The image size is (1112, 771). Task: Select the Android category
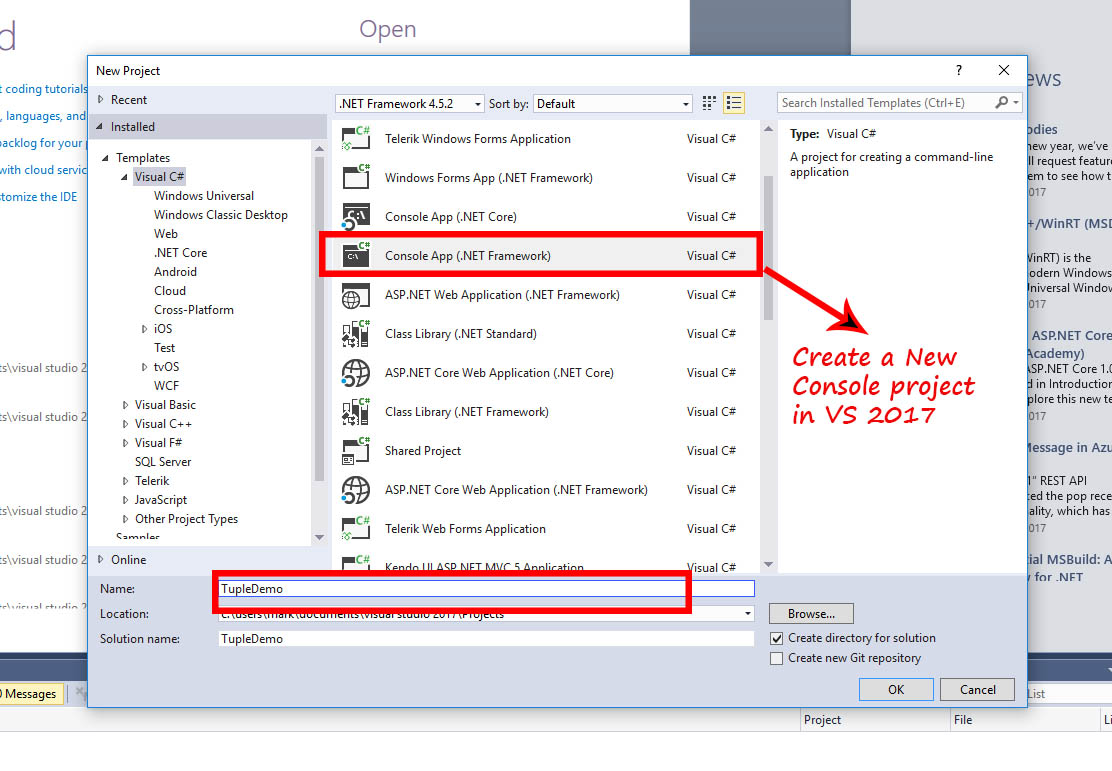[x=175, y=272]
